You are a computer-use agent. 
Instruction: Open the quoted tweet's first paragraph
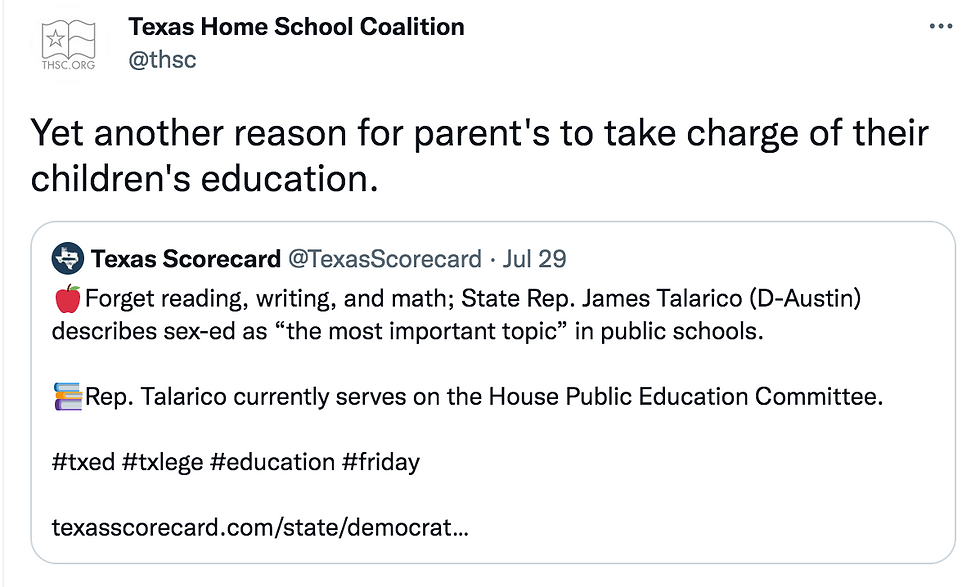(x=456, y=314)
